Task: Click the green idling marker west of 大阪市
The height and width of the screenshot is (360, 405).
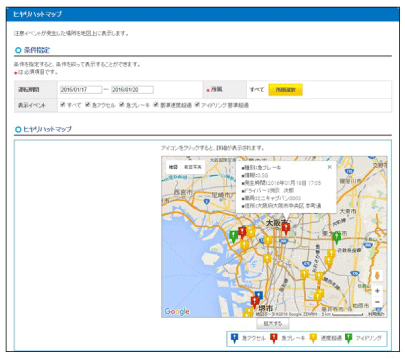Action: point(234,236)
